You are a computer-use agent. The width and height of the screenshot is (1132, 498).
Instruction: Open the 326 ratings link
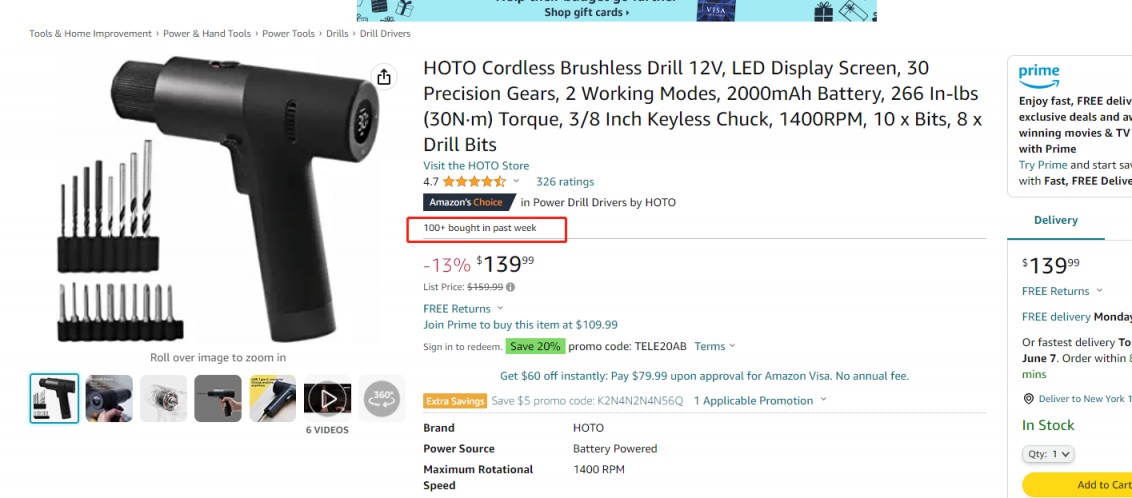(565, 182)
